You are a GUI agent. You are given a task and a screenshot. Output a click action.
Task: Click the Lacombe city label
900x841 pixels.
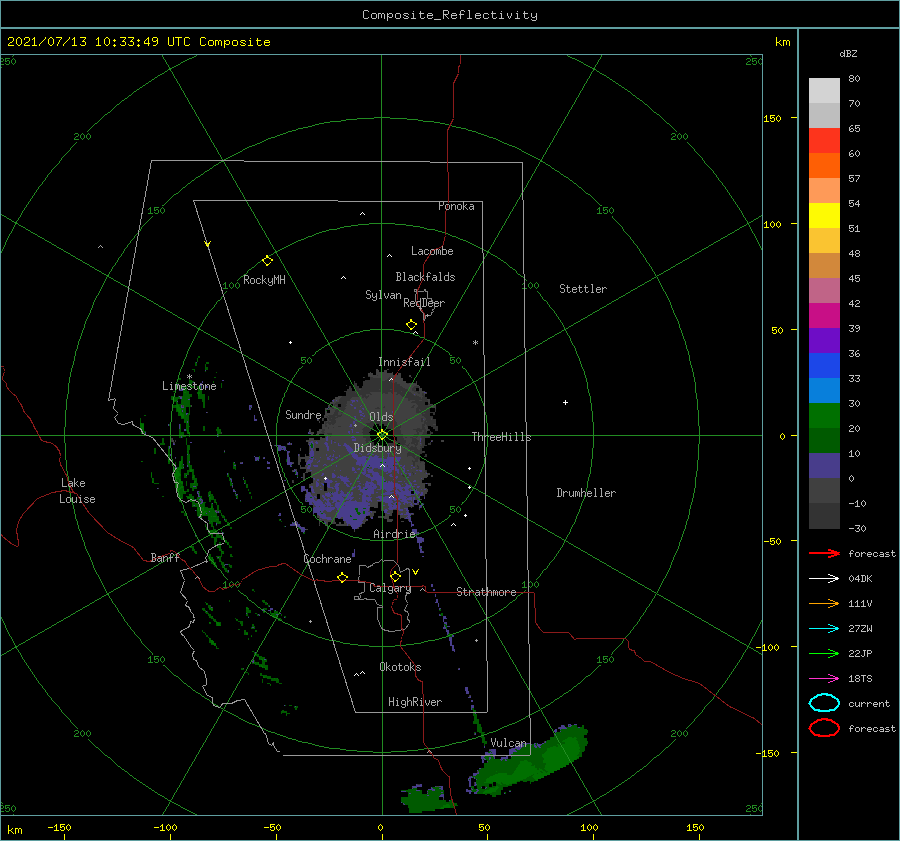pos(432,251)
